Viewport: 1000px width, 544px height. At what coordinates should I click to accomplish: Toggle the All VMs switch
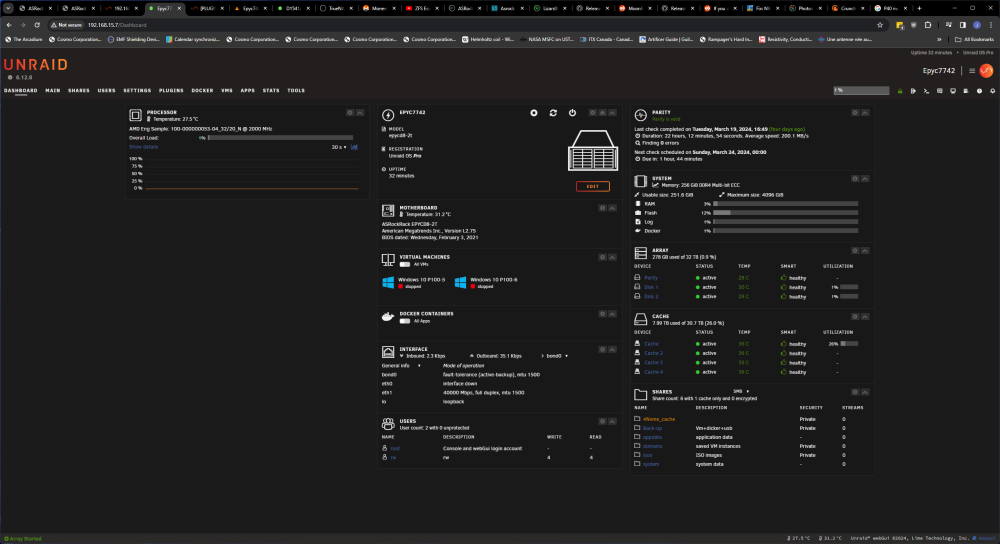404,264
